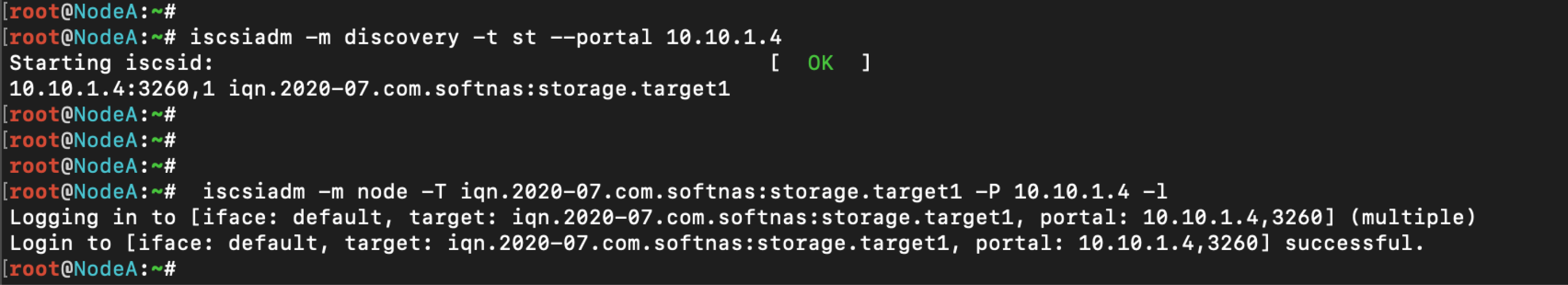Click the IP address ending the discovery command

pyautogui.click(x=723, y=37)
